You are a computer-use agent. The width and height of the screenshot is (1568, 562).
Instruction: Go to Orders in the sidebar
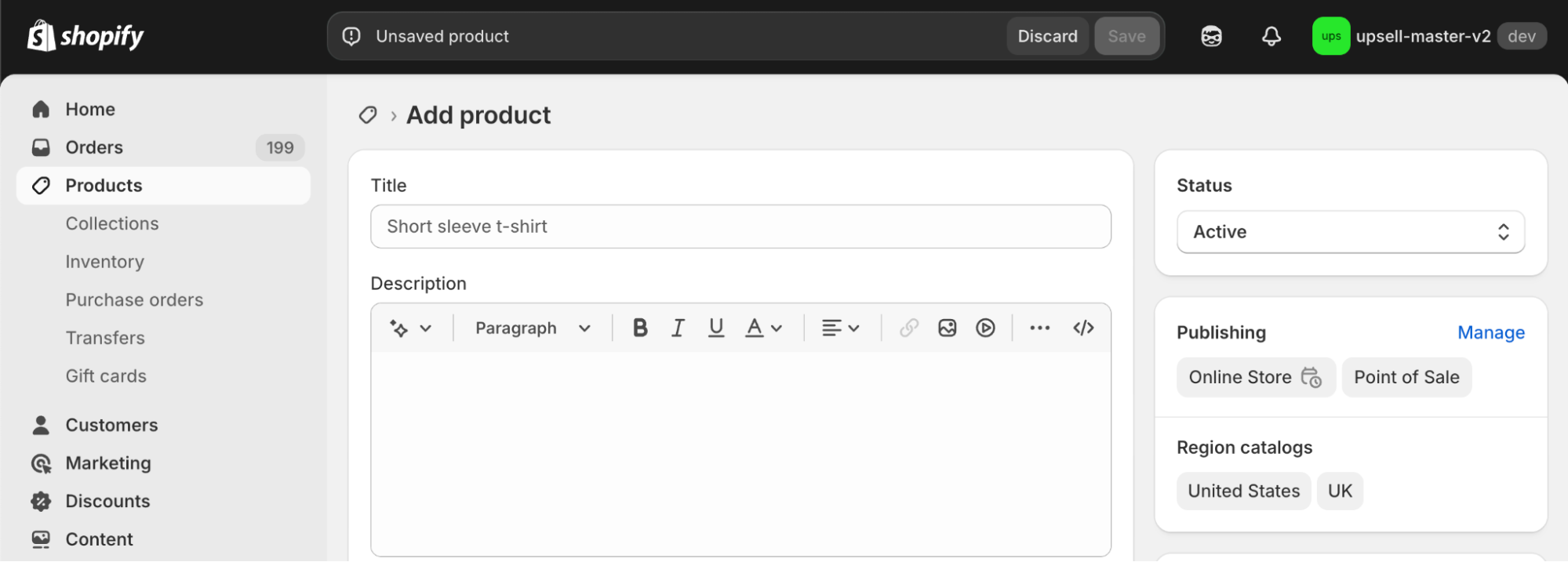click(x=94, y=147)
